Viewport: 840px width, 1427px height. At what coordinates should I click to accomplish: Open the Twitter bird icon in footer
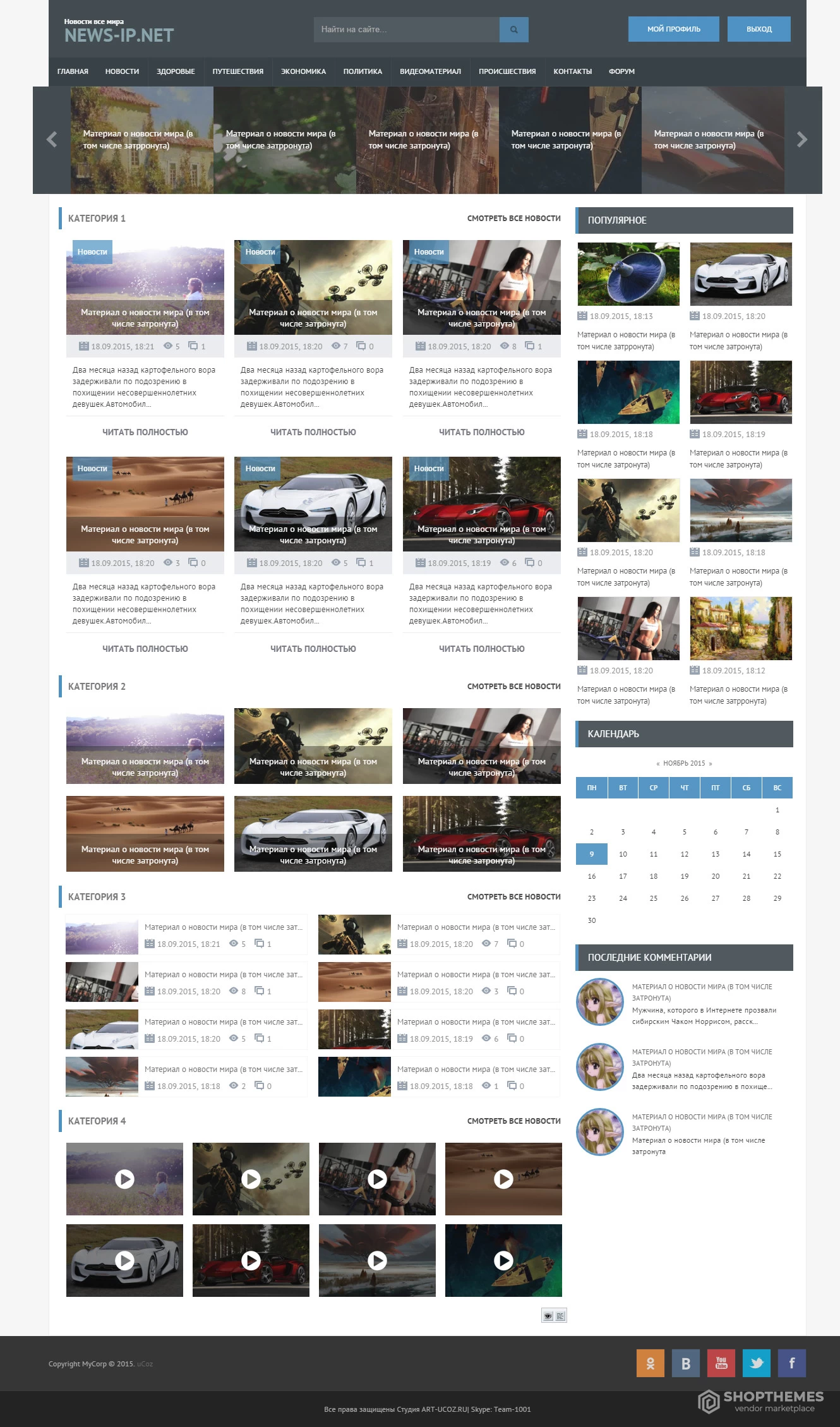coord(757,1363)
